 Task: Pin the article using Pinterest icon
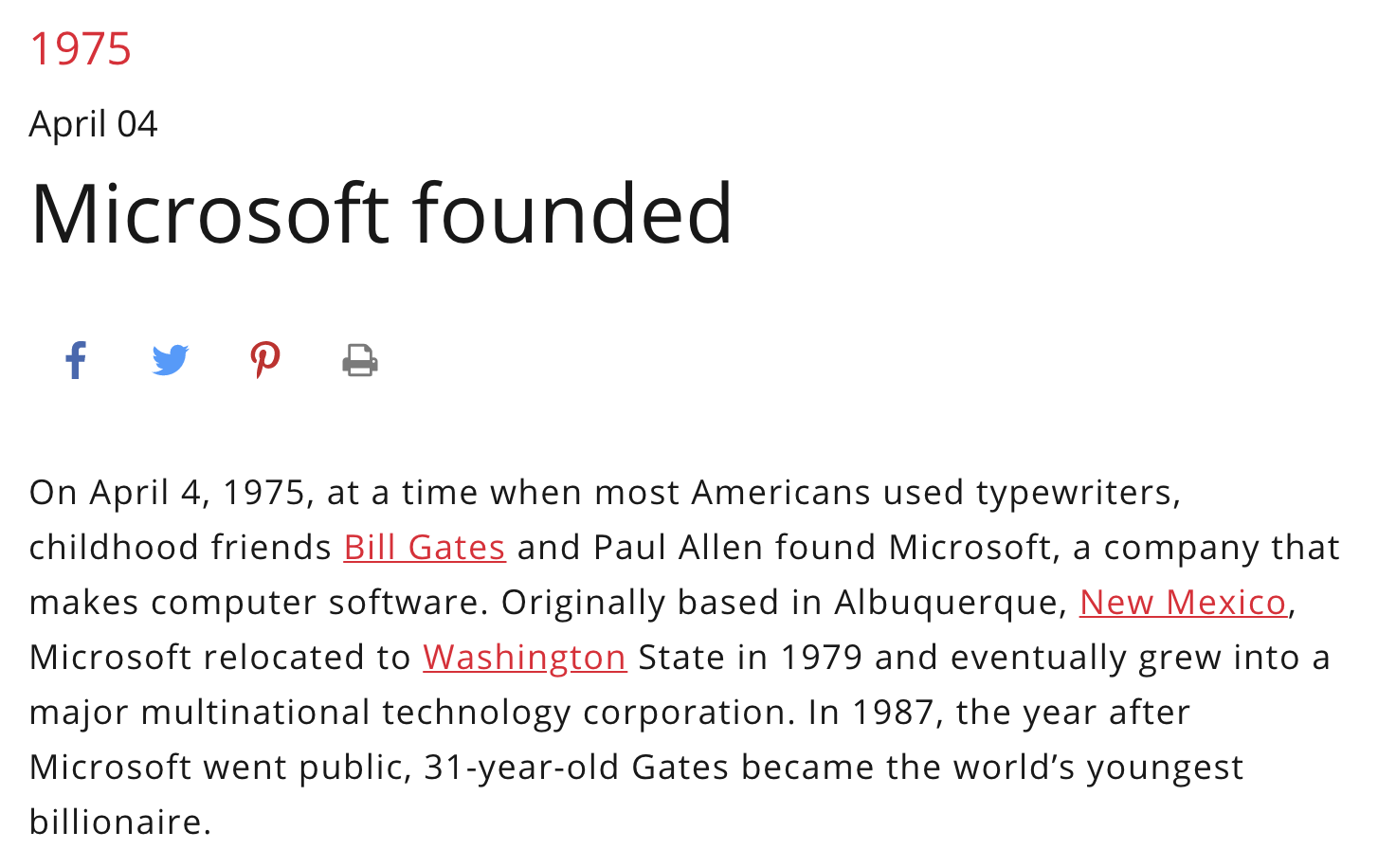(265, 360)
